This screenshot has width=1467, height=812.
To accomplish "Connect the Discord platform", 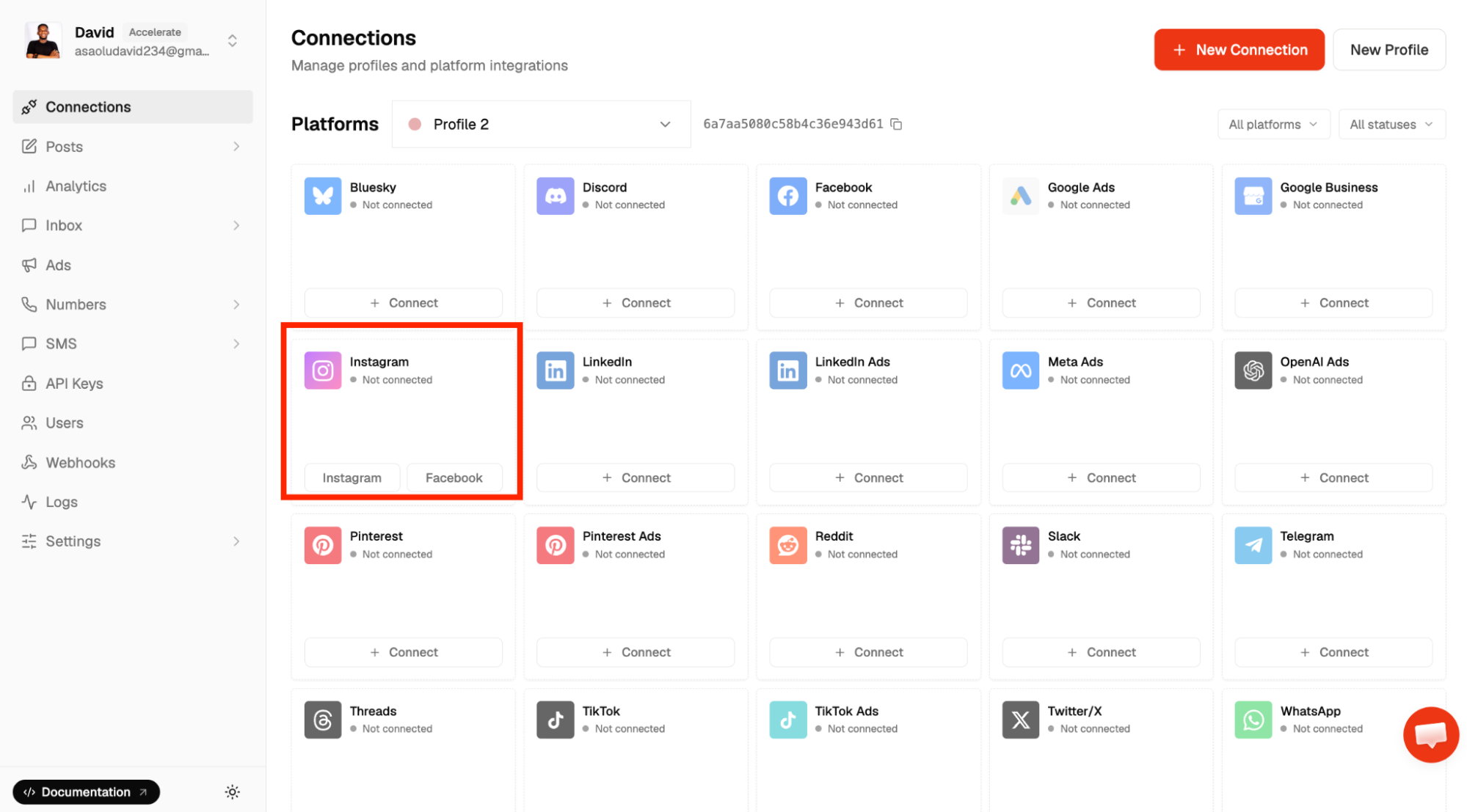I will [636, 303].
